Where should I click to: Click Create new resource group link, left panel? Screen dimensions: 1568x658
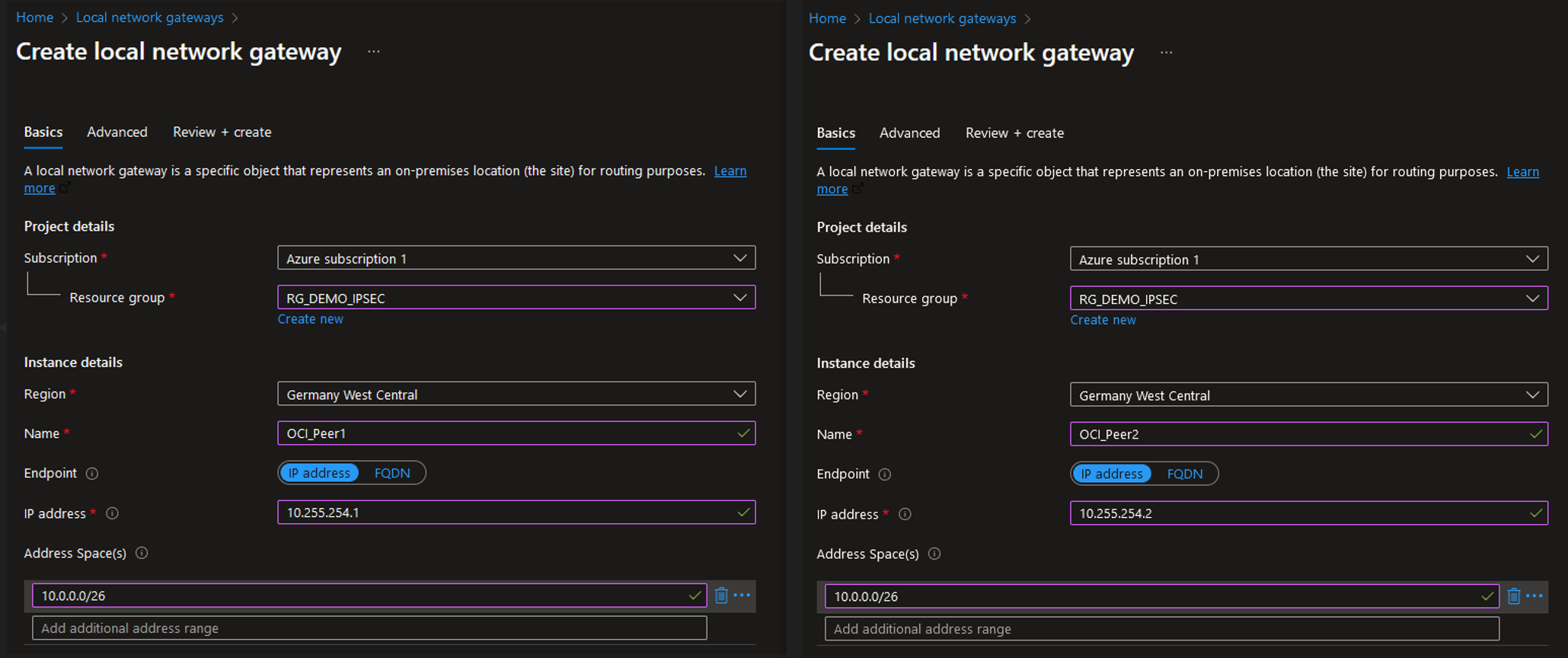pos(310,319)
